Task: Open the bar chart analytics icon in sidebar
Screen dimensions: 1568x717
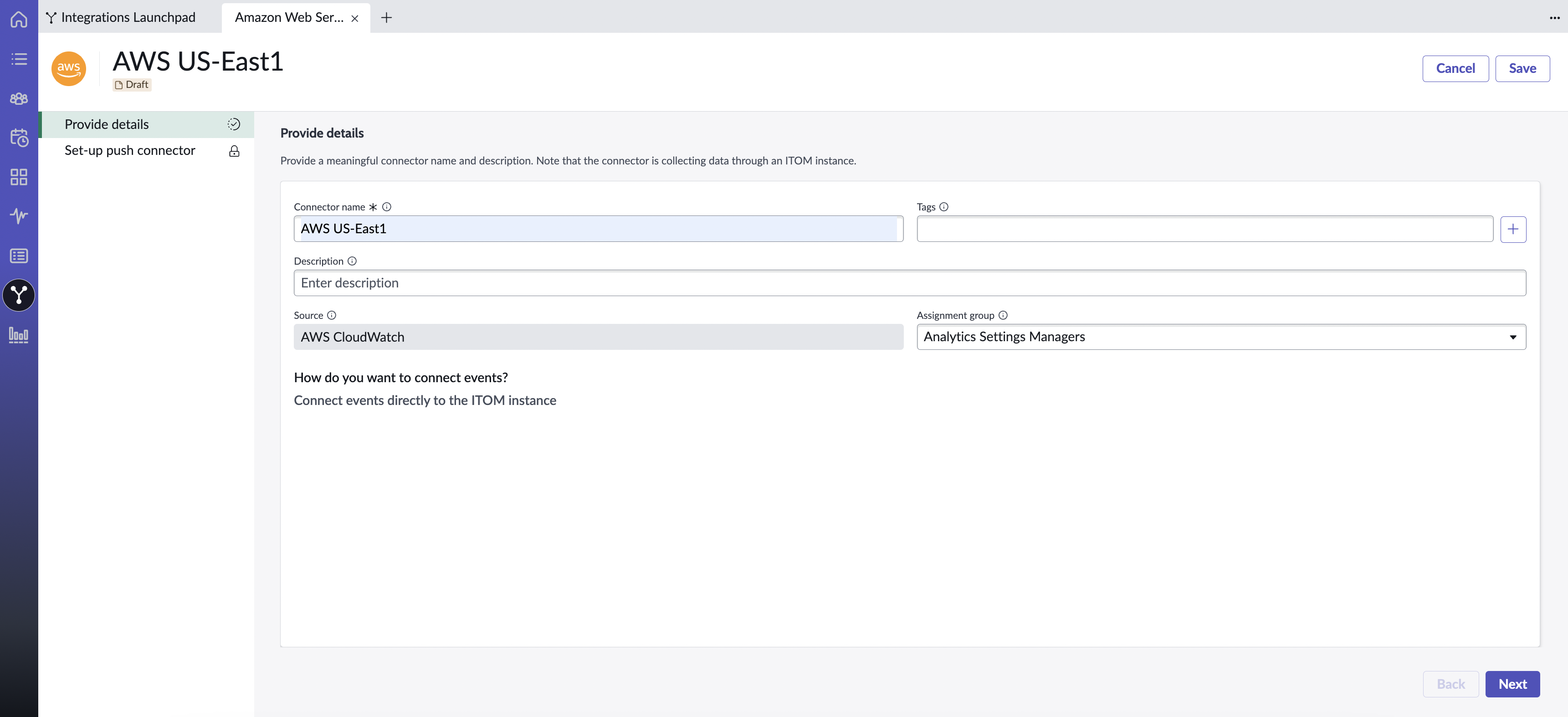Action: (x=19, y=335)
